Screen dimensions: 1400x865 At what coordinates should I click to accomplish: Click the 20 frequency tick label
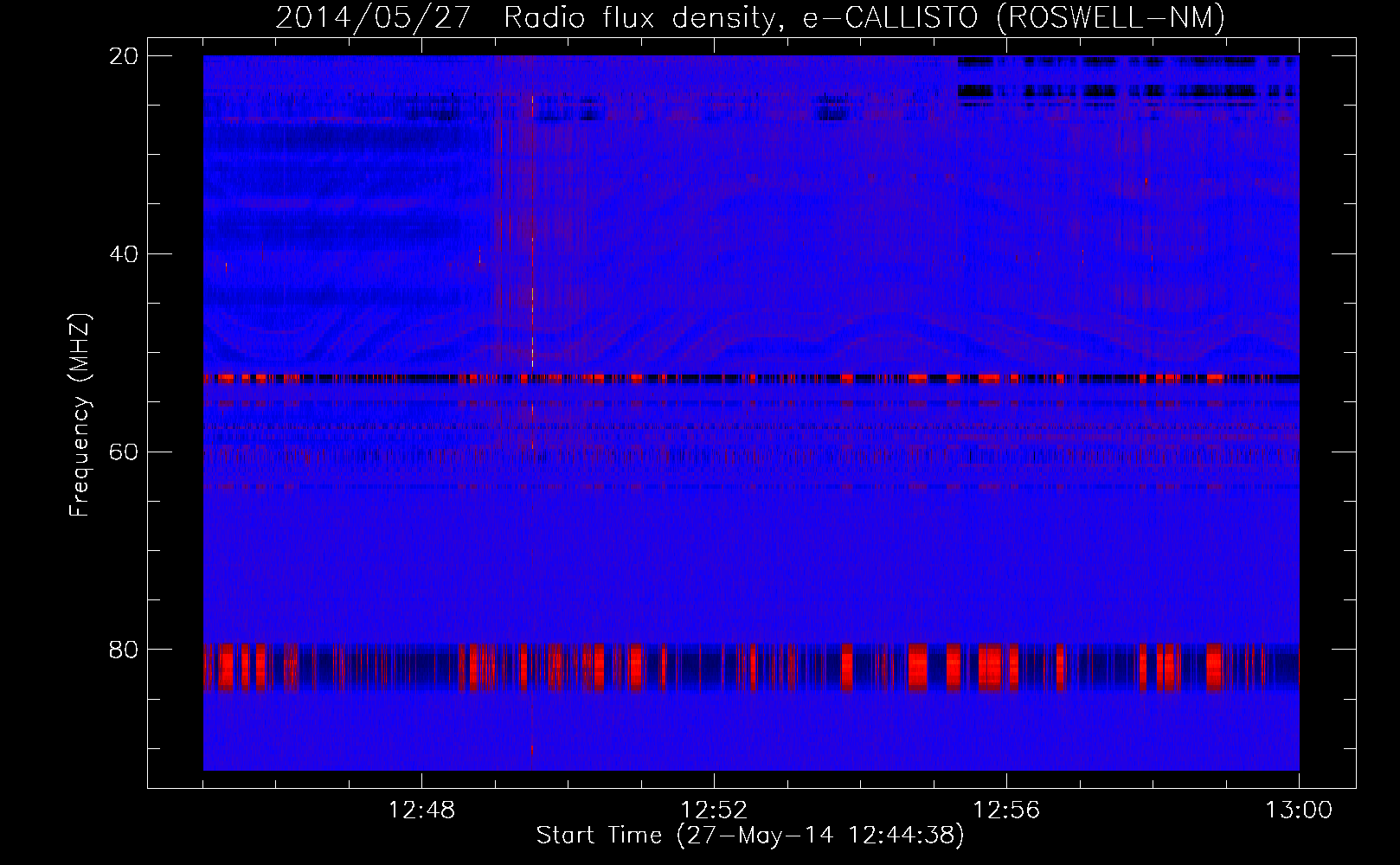point(123,56)
